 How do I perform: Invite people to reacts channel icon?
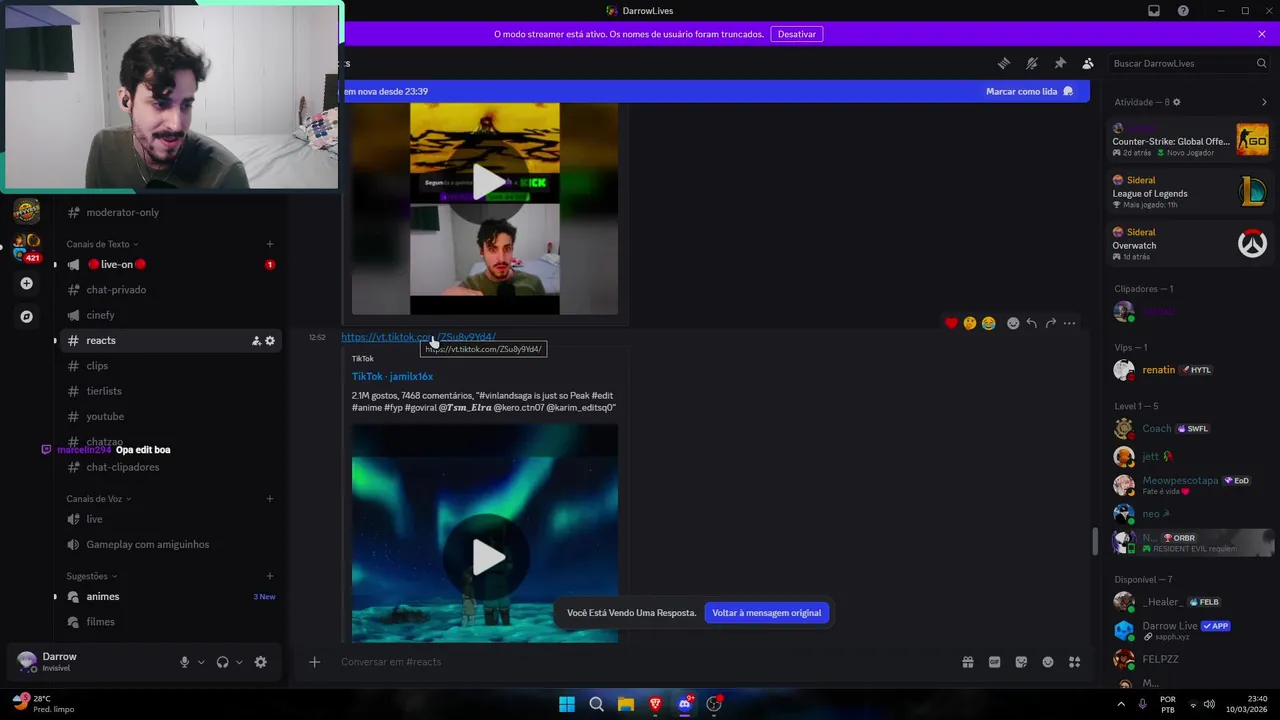click(256, 341)
